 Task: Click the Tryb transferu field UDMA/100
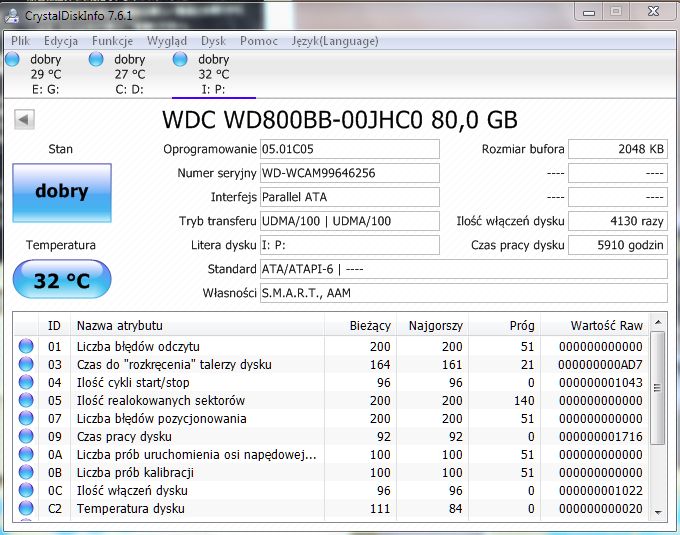click(x=350, y=221)
